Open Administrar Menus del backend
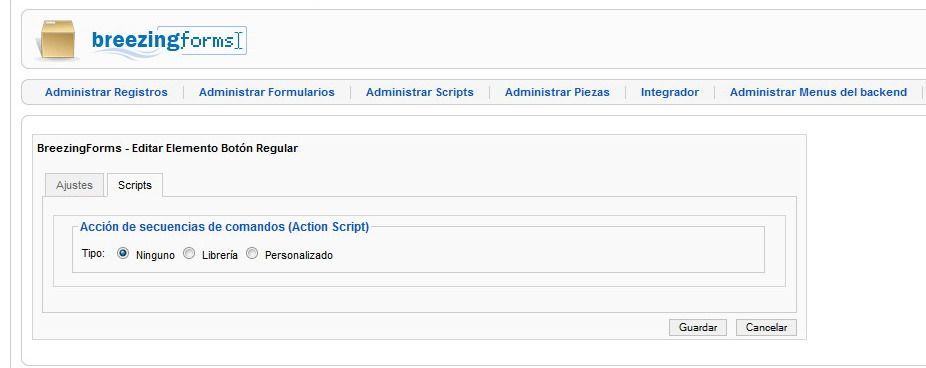The height and width of the screenshot is (368, 926). click(x=819, y=92)
